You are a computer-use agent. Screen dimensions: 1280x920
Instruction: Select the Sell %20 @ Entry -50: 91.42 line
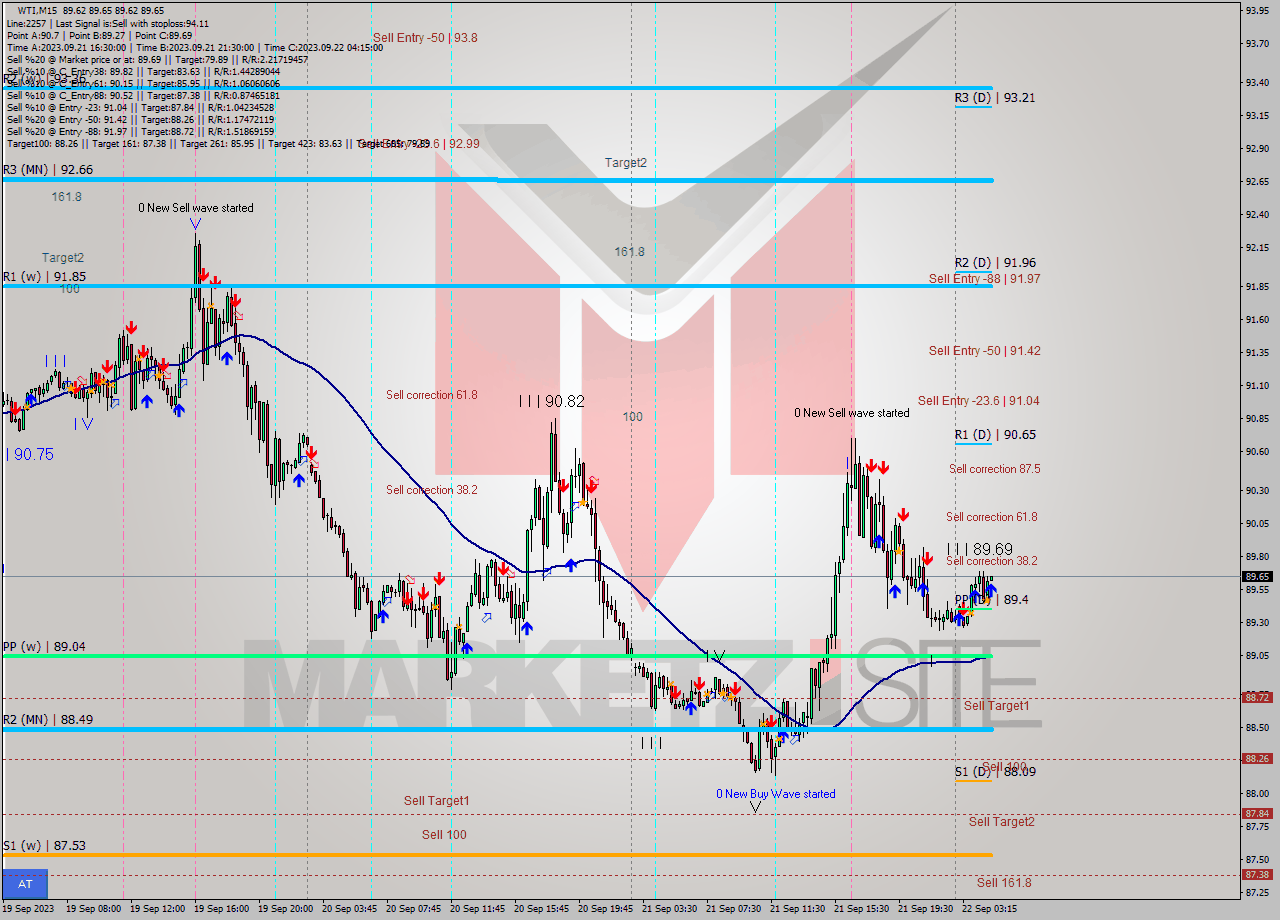140,119
